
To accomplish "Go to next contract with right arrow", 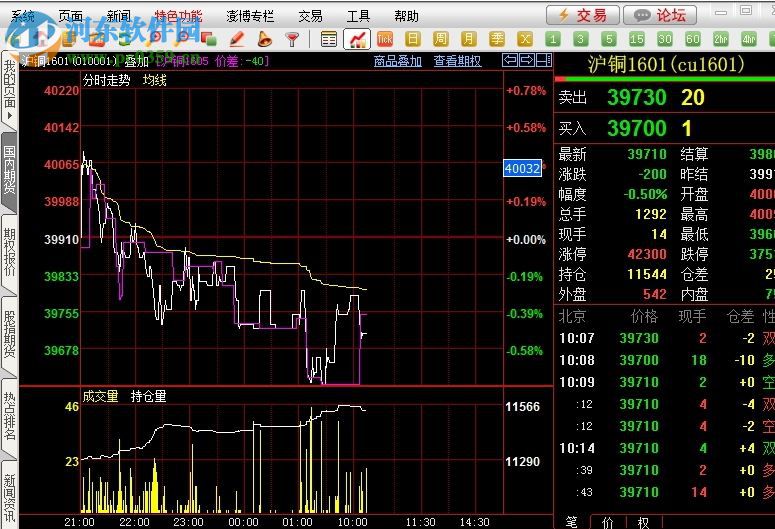I will click(527, 60).
